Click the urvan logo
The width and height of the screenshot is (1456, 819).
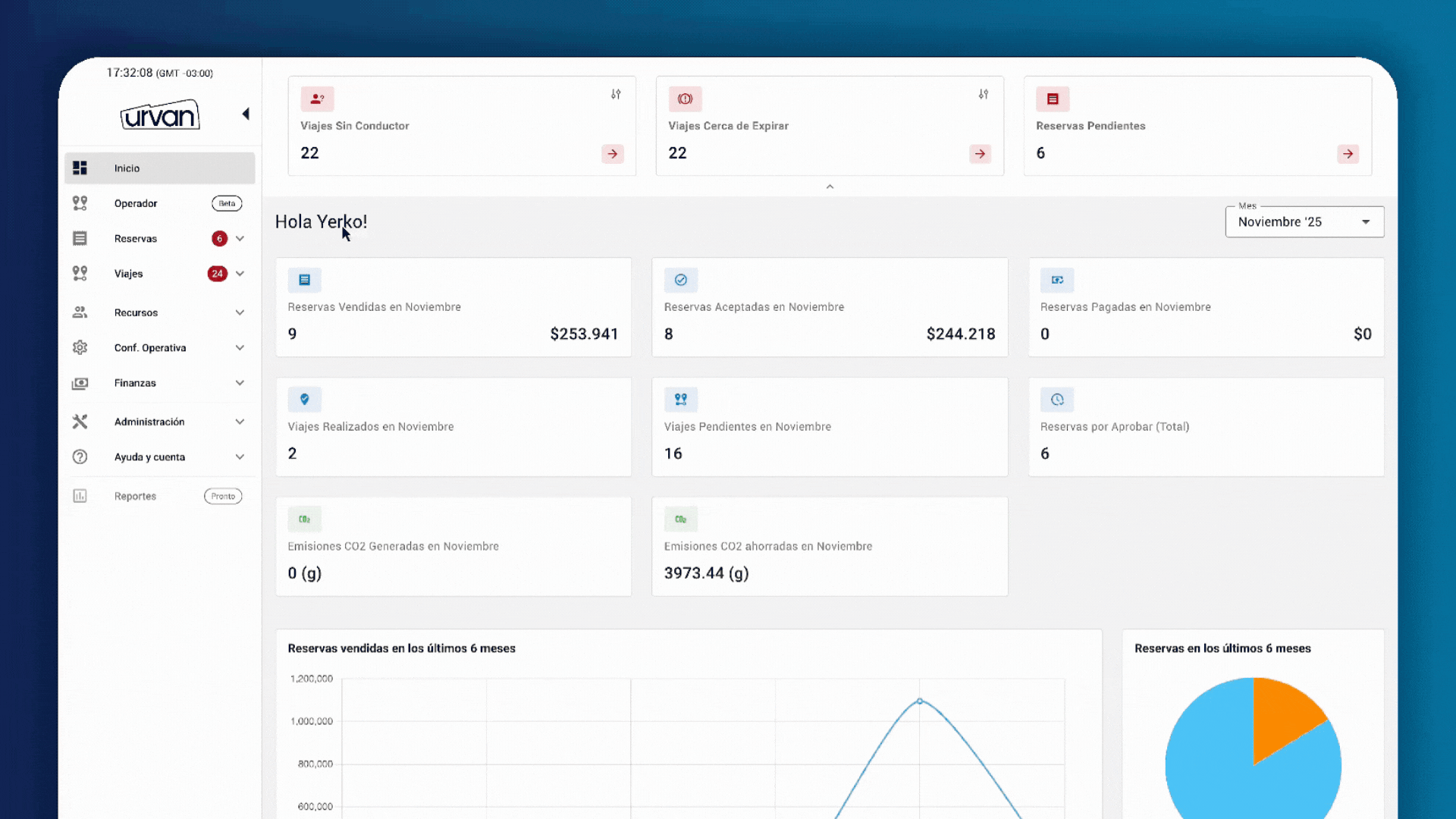coord(159,115)
